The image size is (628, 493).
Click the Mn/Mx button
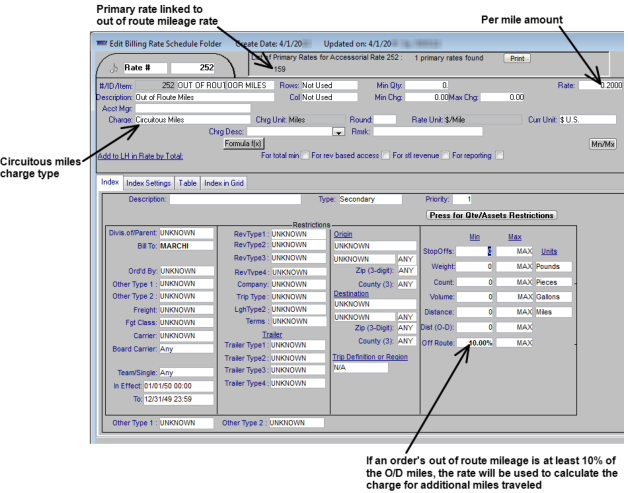(603, 144)
